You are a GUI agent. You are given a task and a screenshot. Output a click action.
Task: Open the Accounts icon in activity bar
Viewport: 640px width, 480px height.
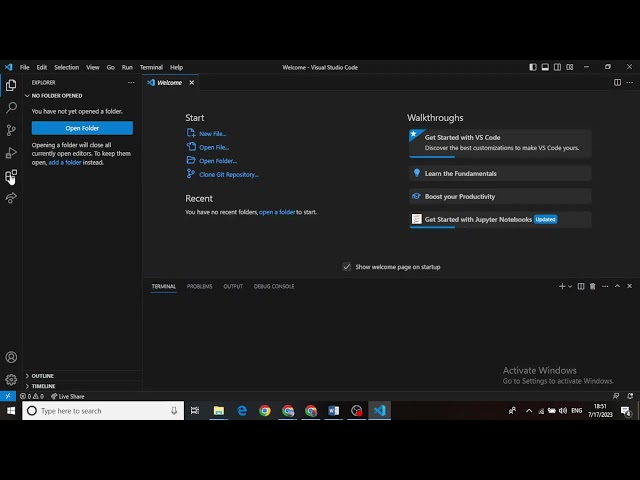[x=11, y=357]
